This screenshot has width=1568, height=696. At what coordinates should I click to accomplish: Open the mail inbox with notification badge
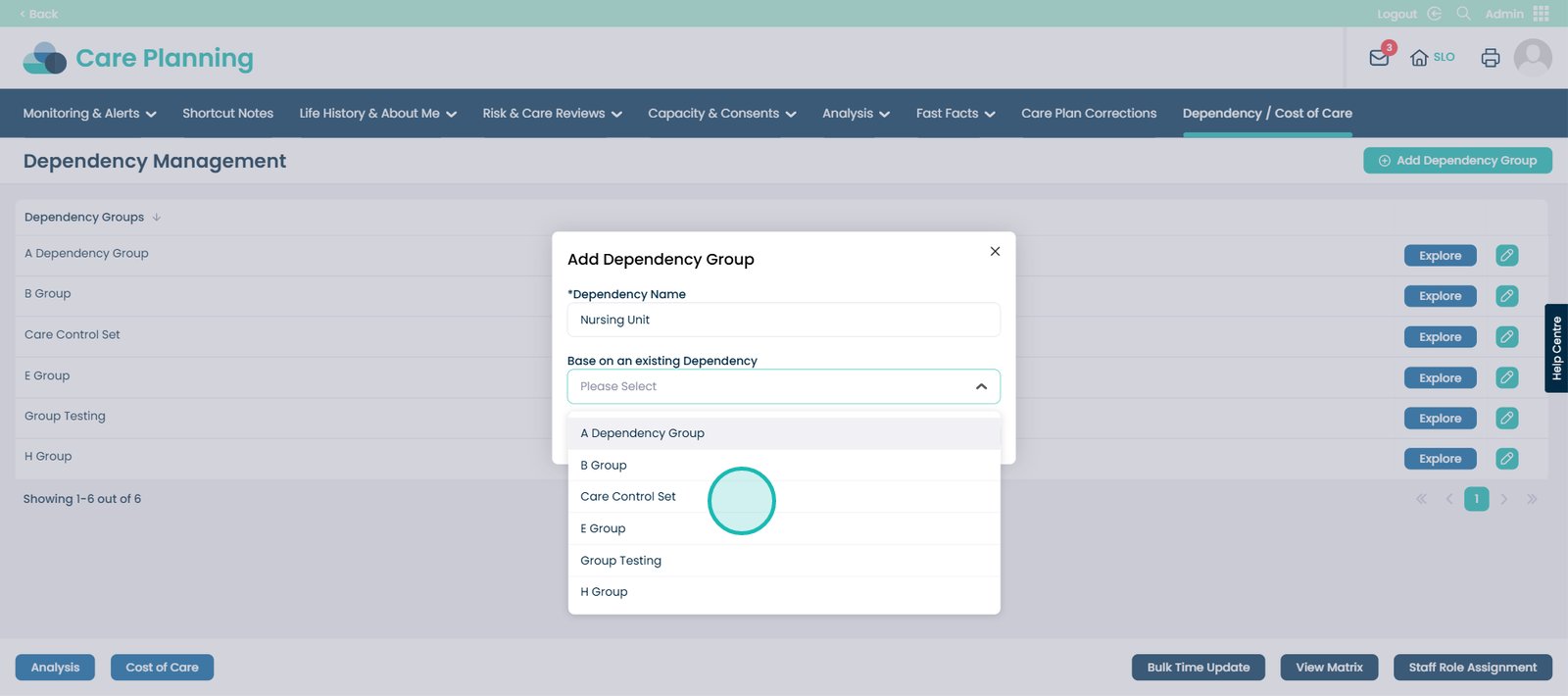1379,58
